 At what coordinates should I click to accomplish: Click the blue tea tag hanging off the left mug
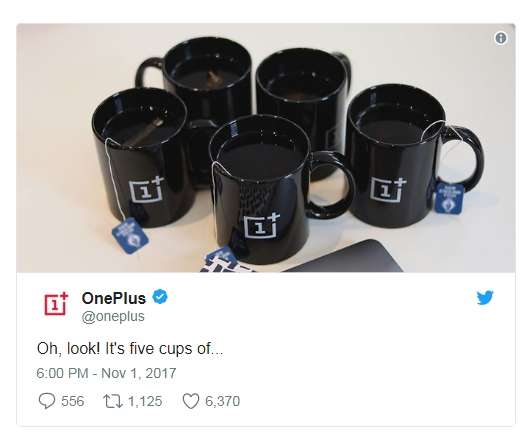tap(130, 236)
